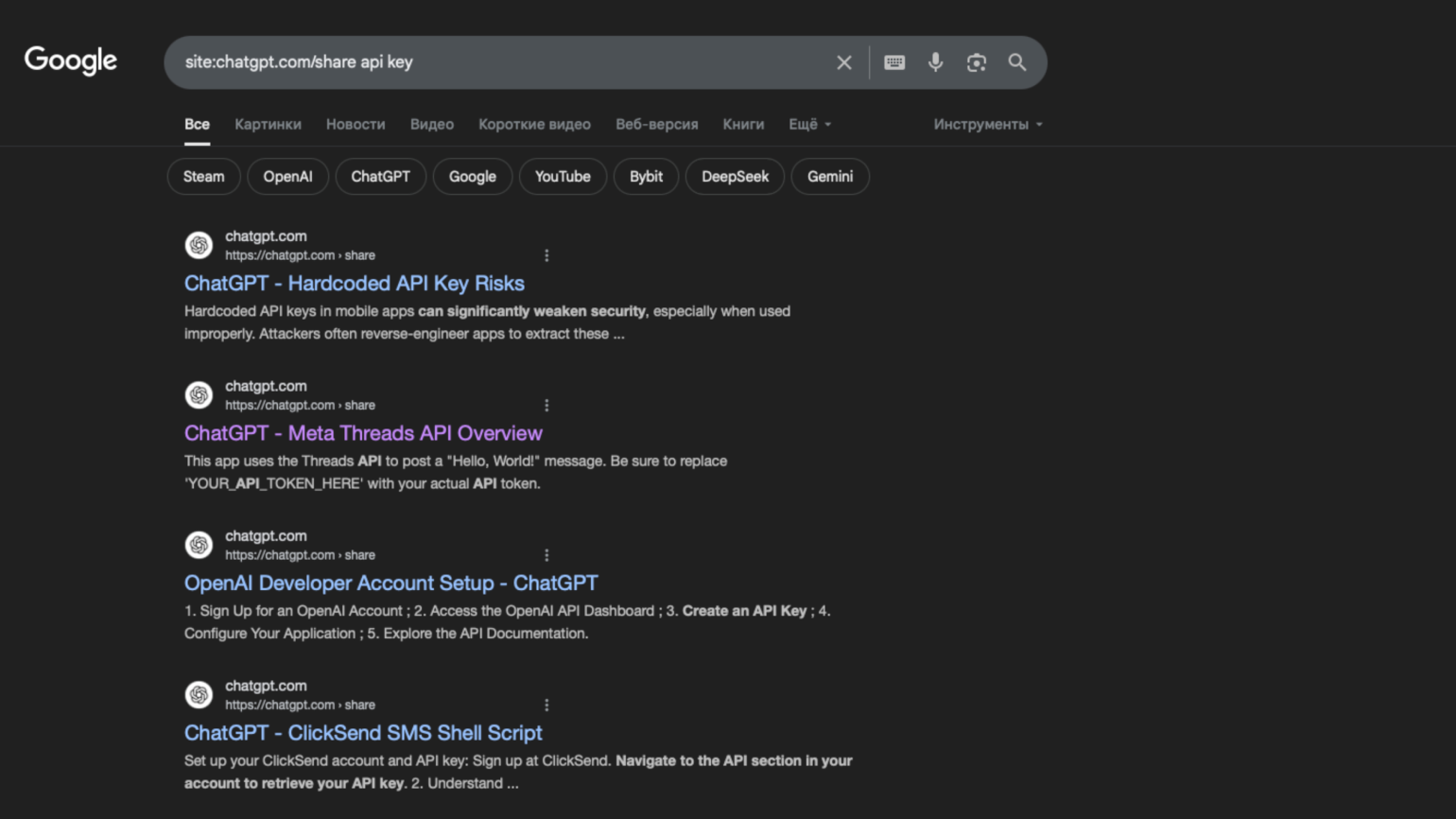This screenshot has height=819, width=1456.
Task: Click ChatGPT favicon of Hardcoded API Key result
Action: [x=199, y=245]
